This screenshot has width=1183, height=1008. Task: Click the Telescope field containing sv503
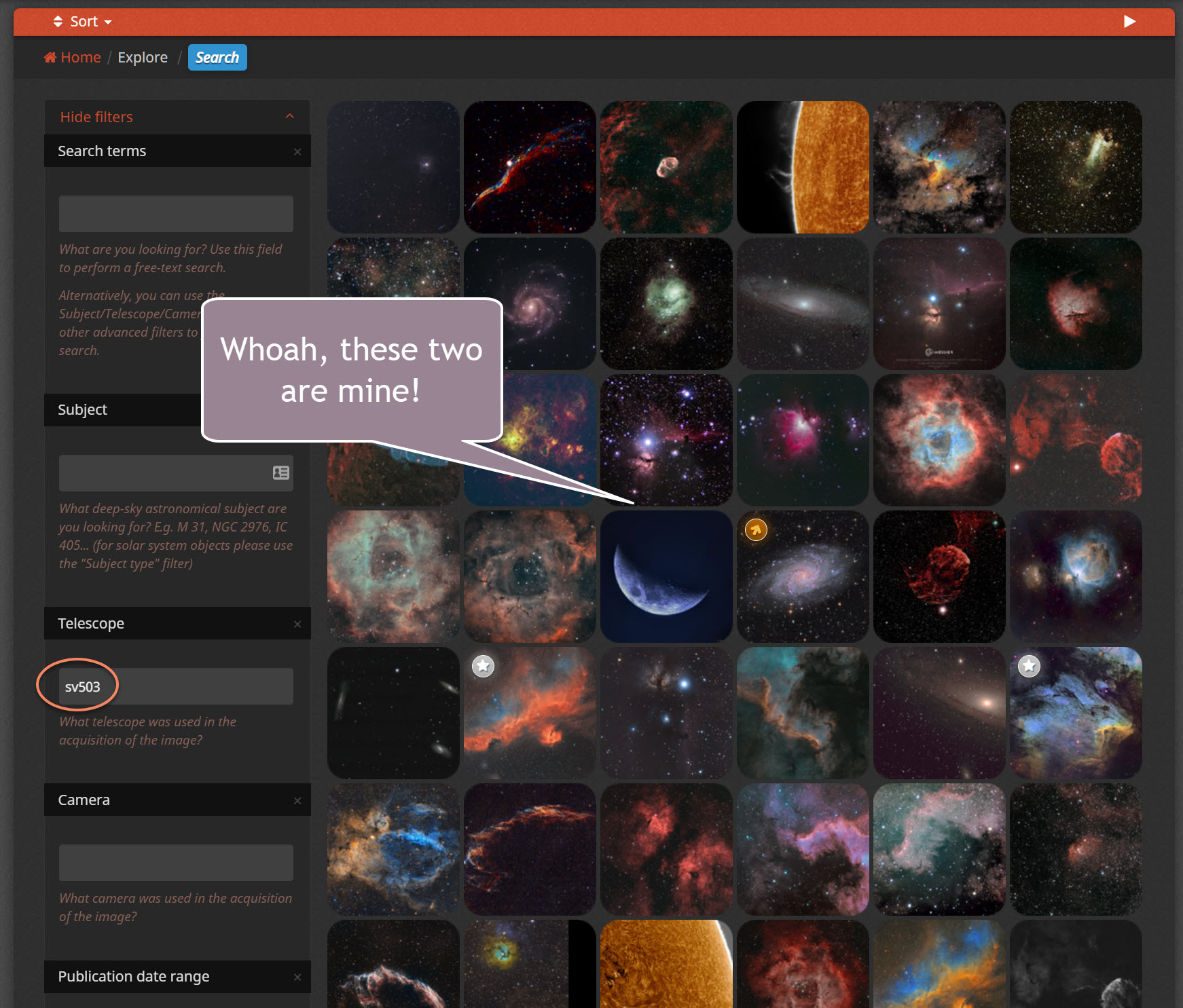[176, 687]
